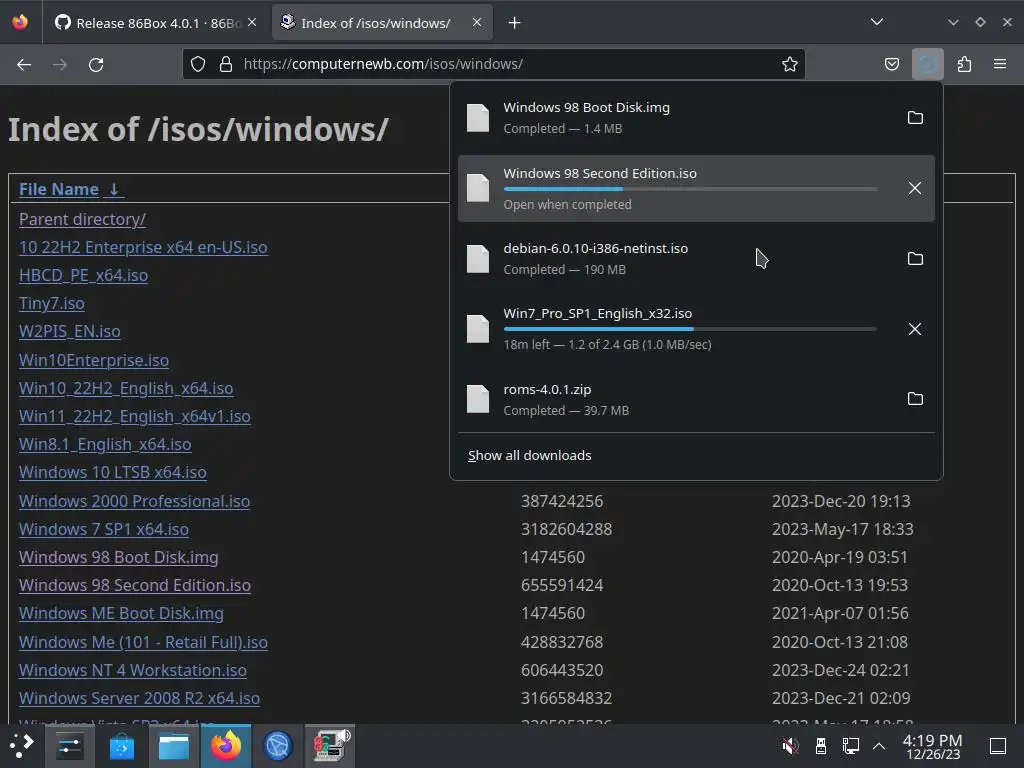This screenshot has height=768, width=1024.
Task: Save the page to Pocket
Action: pyautogui.click(x=891, y=64)
